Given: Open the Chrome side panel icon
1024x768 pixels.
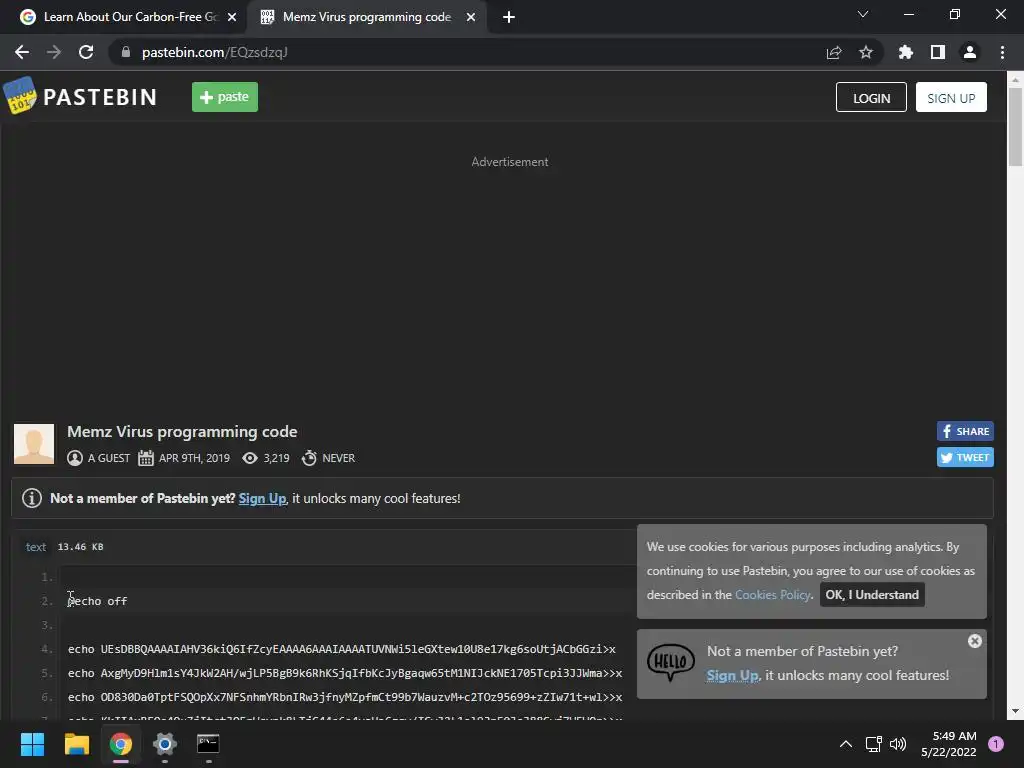Looking at the screenshot, I should (938, 52).
